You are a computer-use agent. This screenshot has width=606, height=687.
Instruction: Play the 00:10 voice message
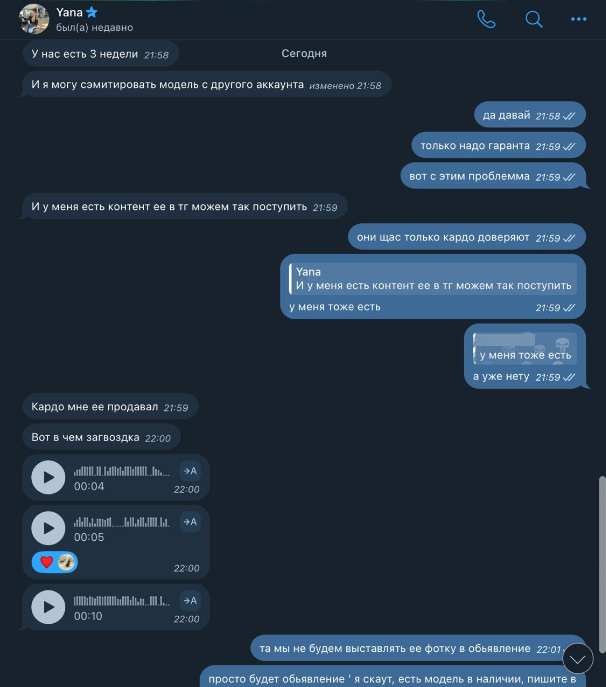point(48,607)
